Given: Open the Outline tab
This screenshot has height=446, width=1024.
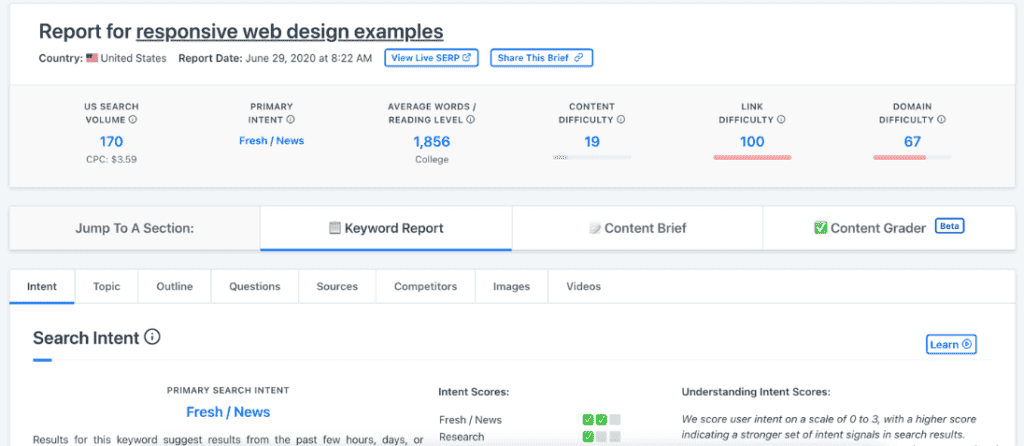Looking at the screenshot, I should point(174,287).
